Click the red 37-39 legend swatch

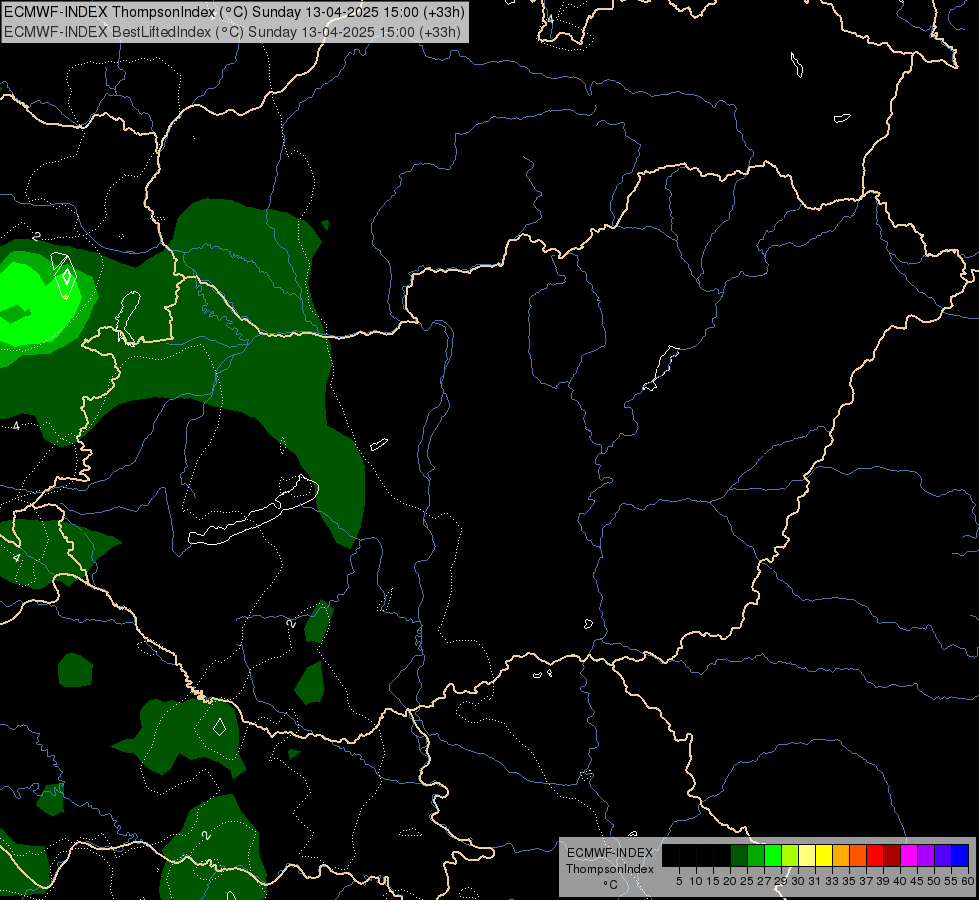pyautogui.click(x=875, y=855)
